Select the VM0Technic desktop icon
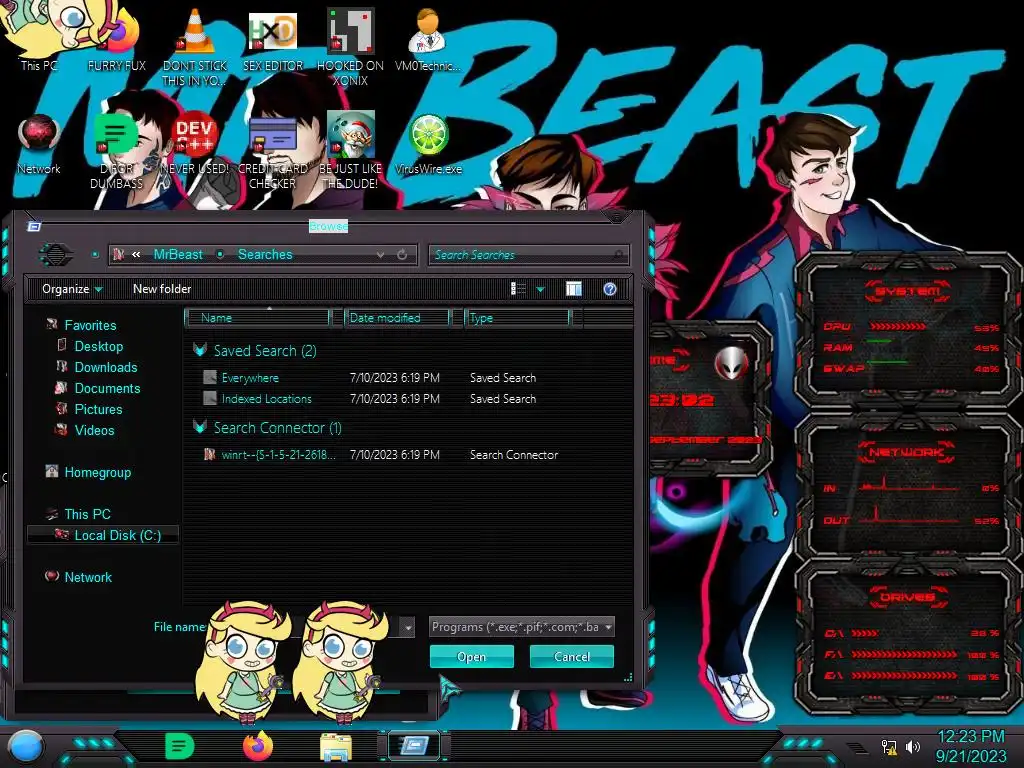The width and height of the screenshot is (1024, 768). click(428, 39)
